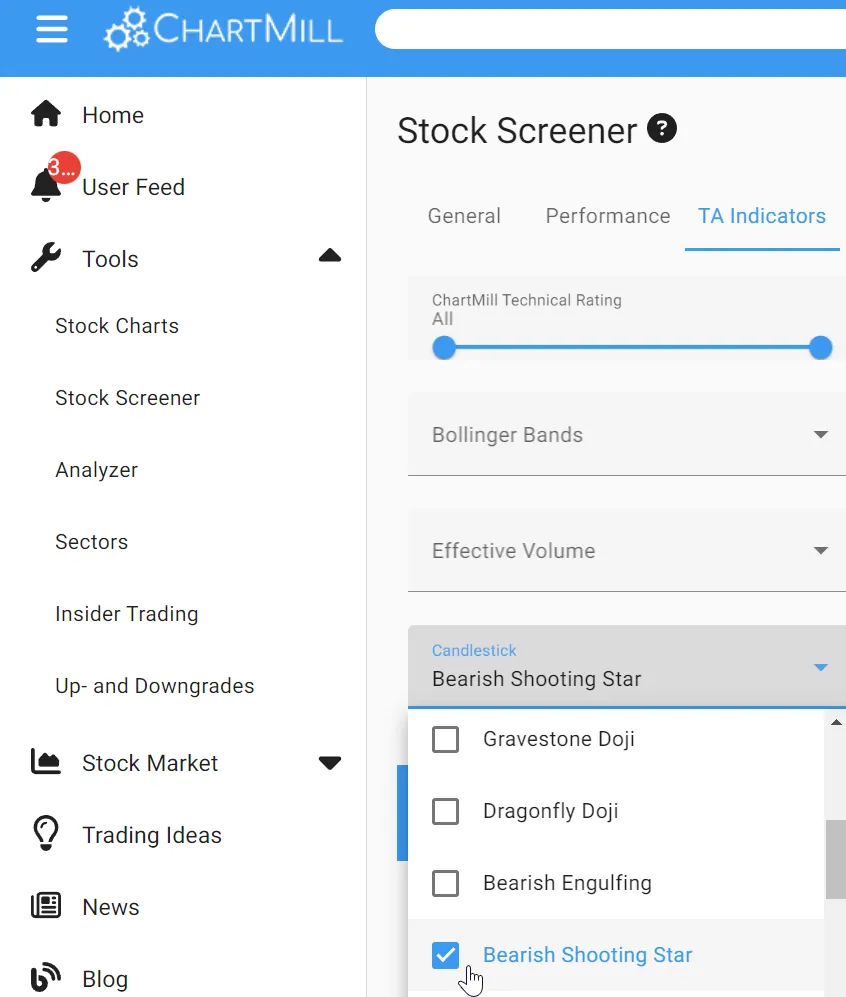The image size is (846, 997).
Task: Open Stock Screener help question mark
Action: click(x=662, y=129)
